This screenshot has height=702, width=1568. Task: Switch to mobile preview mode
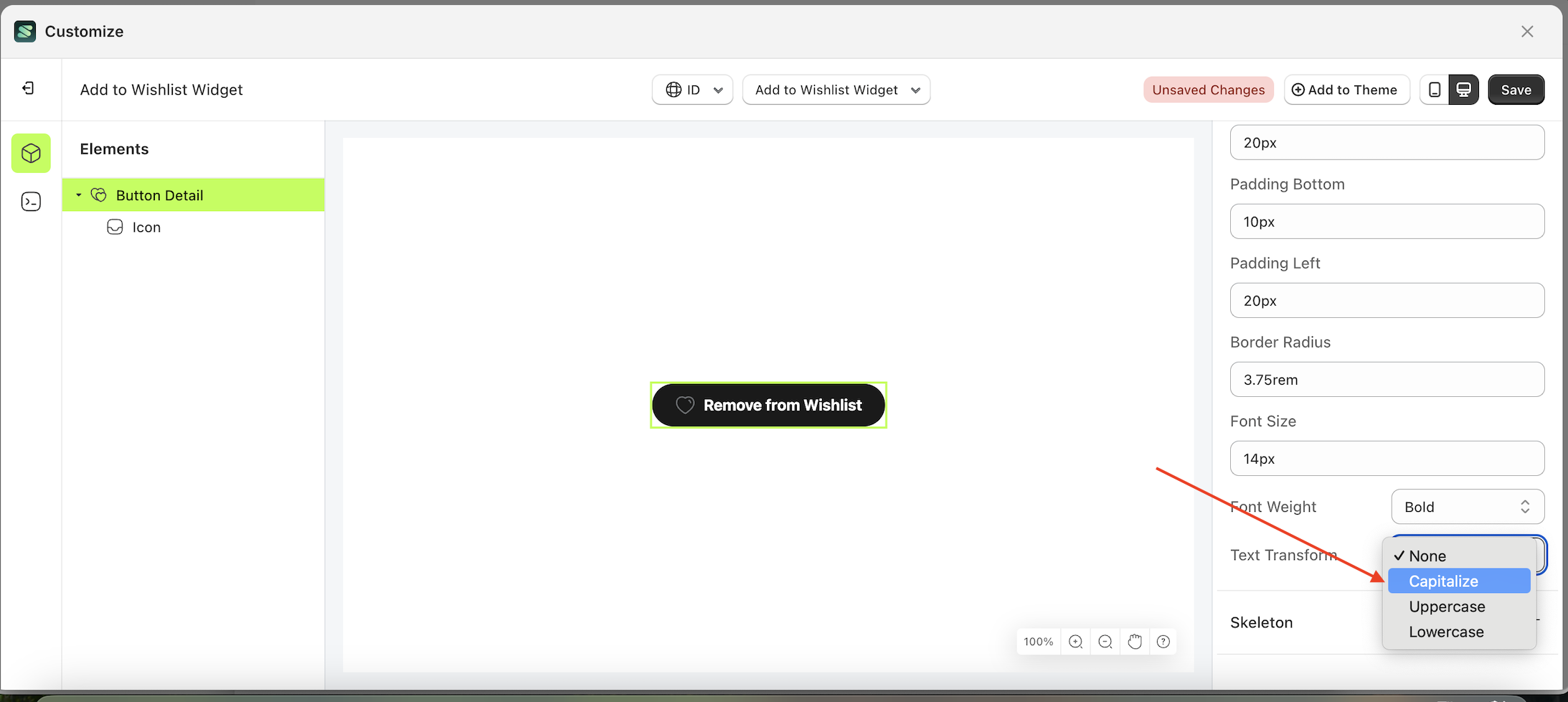1434,89
